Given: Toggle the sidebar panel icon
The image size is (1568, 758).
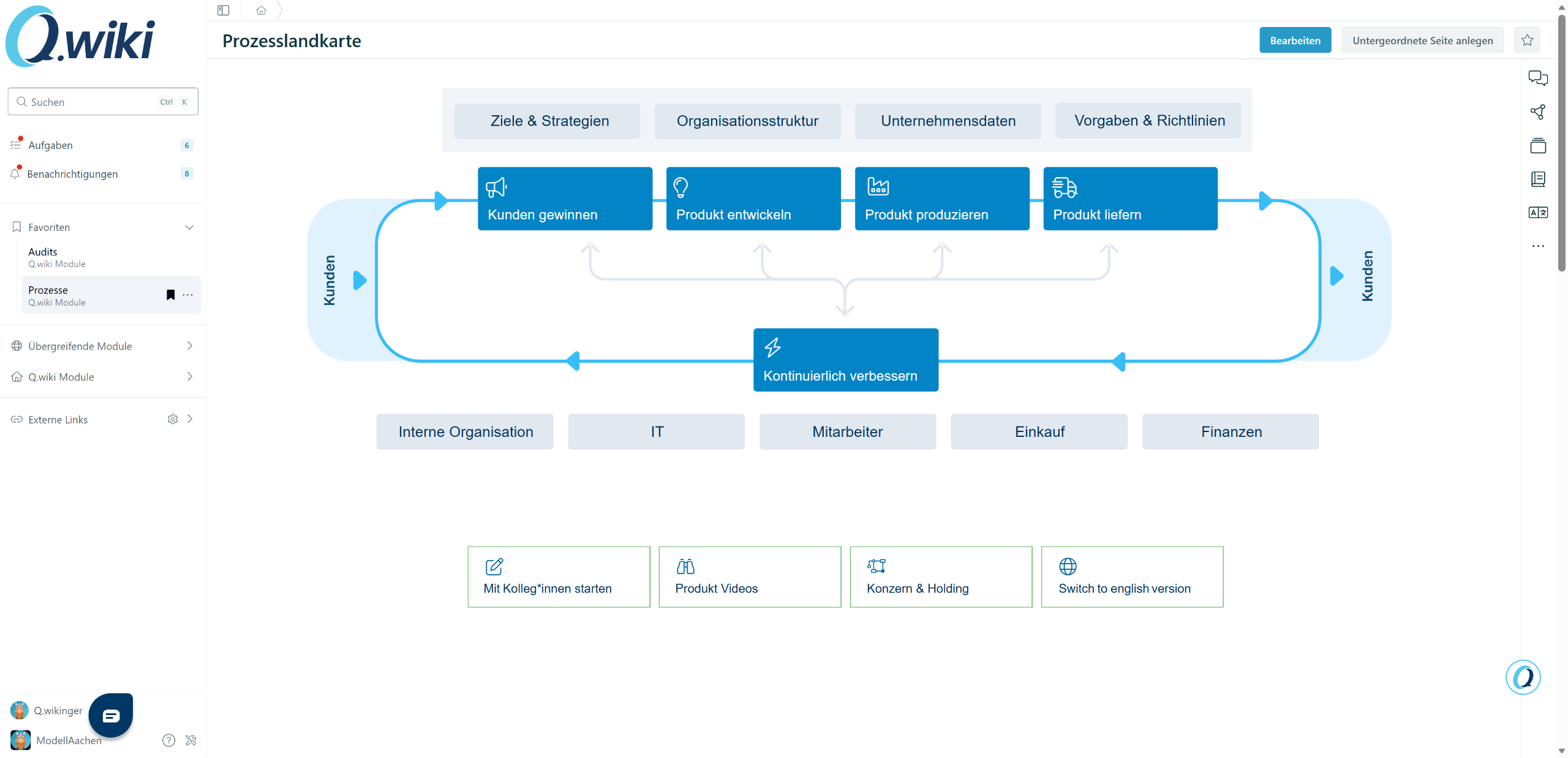Looking at the screenshot, I should (223, 10).
